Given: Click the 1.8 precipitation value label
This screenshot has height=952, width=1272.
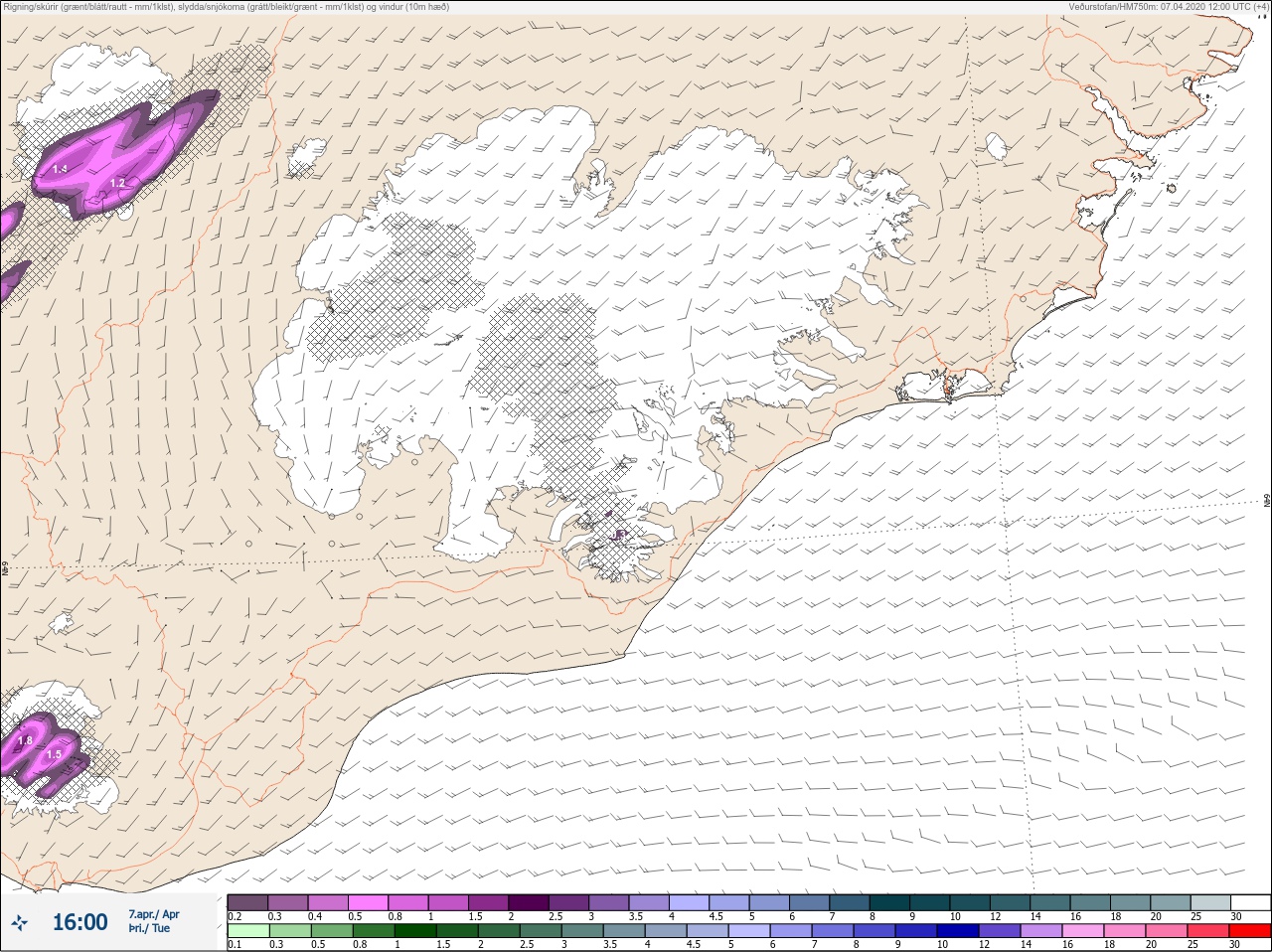Looking at the screenshot, I should (25, 740).
